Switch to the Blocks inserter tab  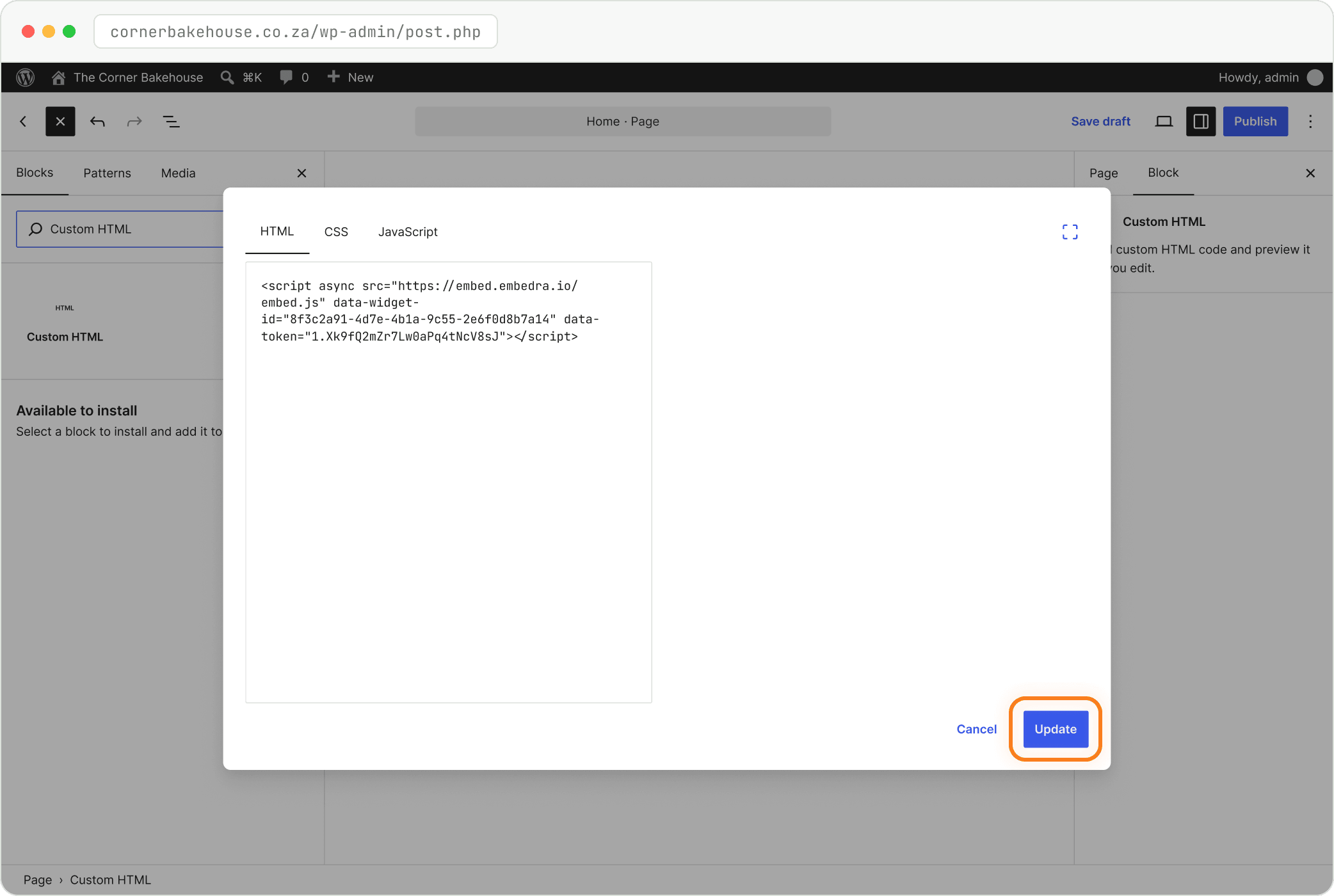(35, 173)
